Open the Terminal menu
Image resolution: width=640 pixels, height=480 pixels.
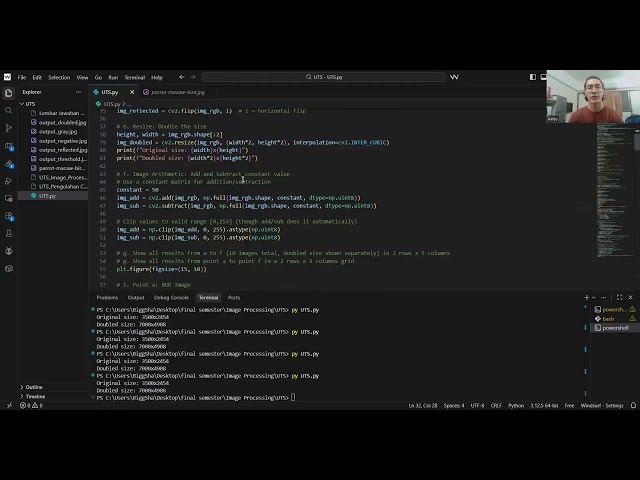pos(135,77)
